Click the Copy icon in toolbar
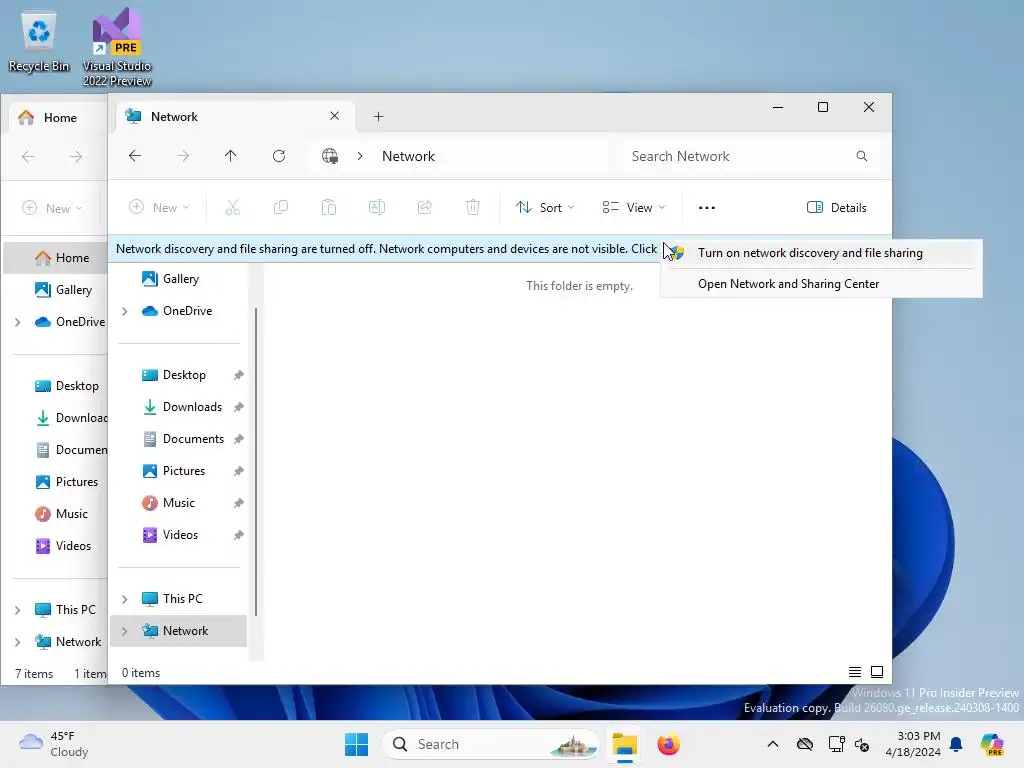Viewport: 1024px width, 768px height. [281, 208]
